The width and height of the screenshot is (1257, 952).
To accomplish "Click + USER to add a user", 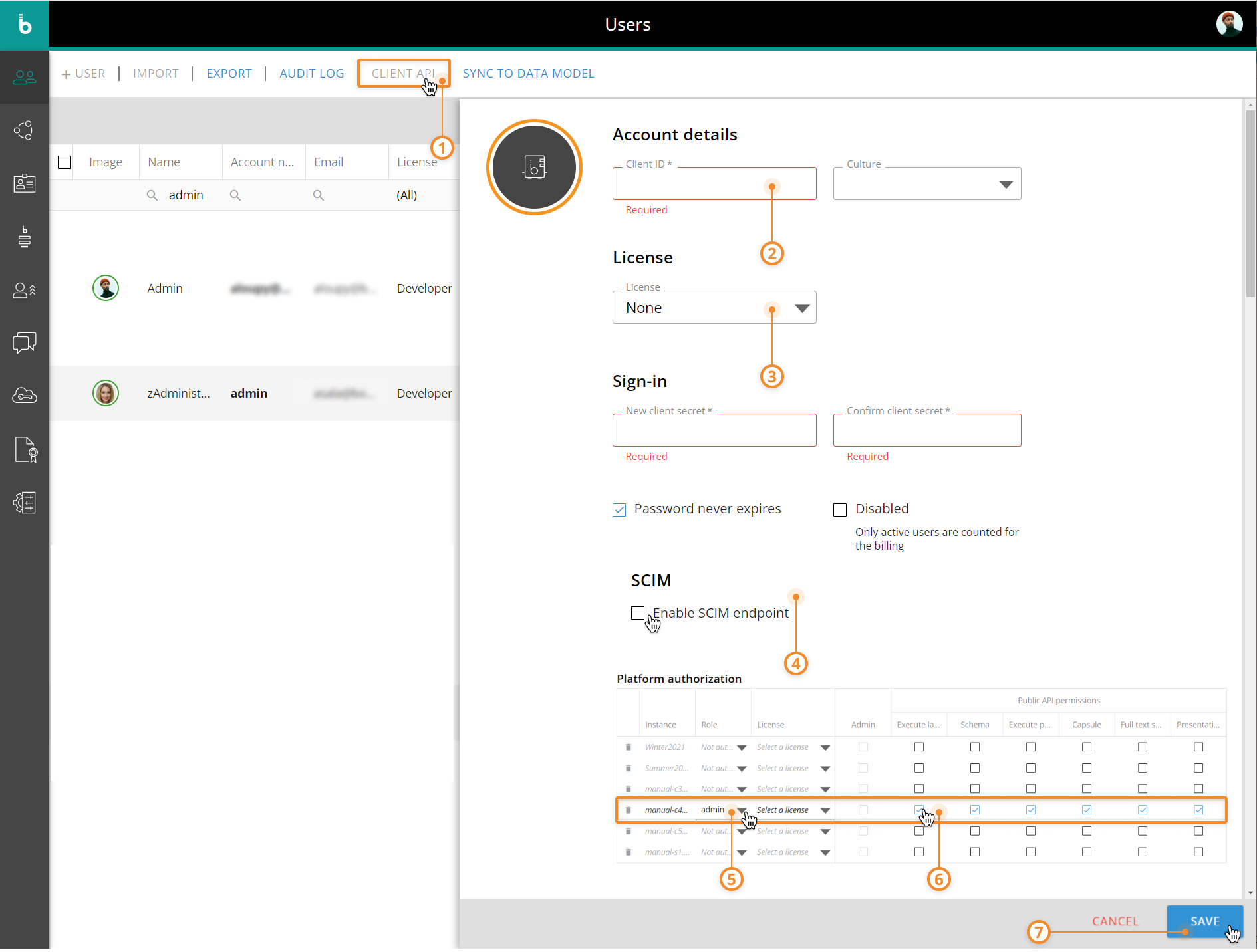I will 83,74.
